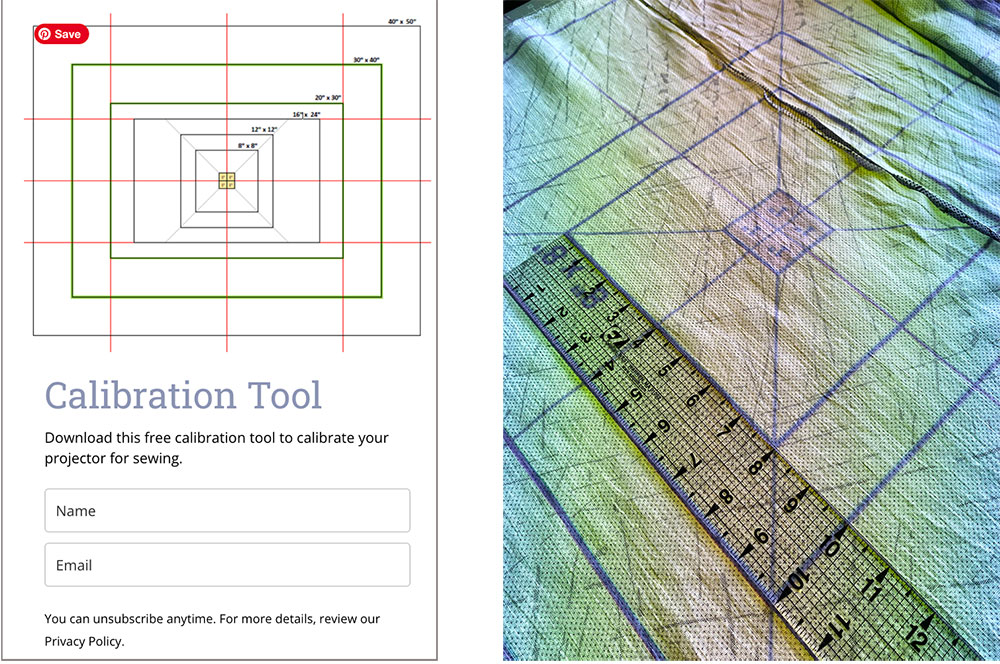Click the number 12 on the ruler
Image resolution: width=1000 pixels, height=664 pixels.
[x=917, y=633]
